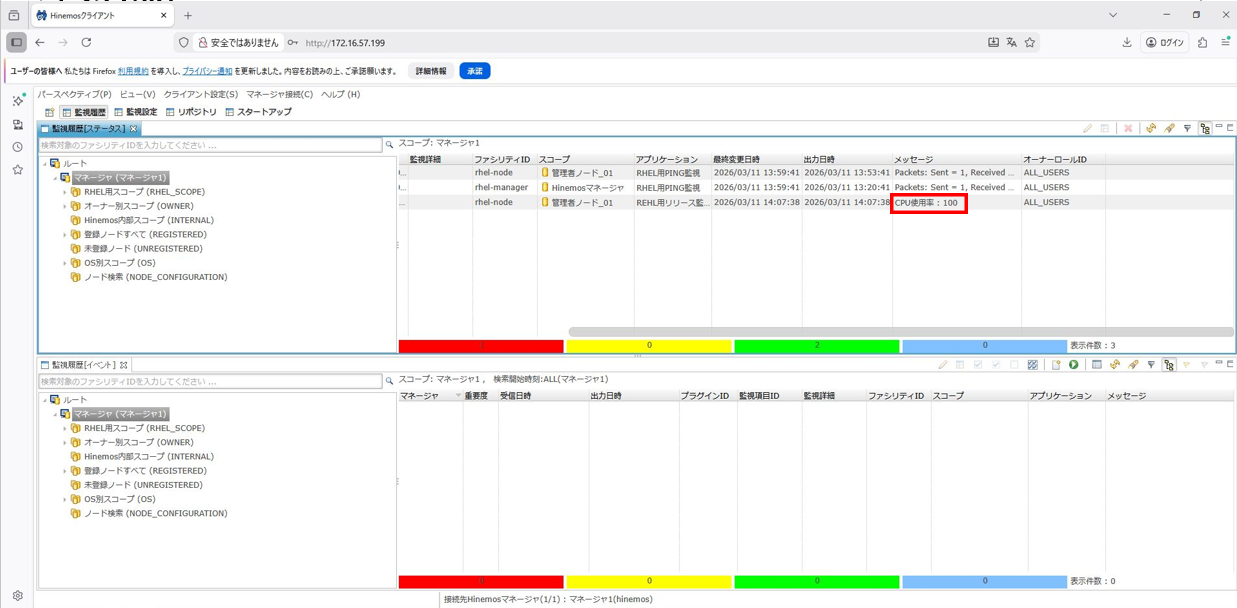Click the open perspective icon before 監視履歴
Screen dimensions: 1237x608
(x=49, y=112)
